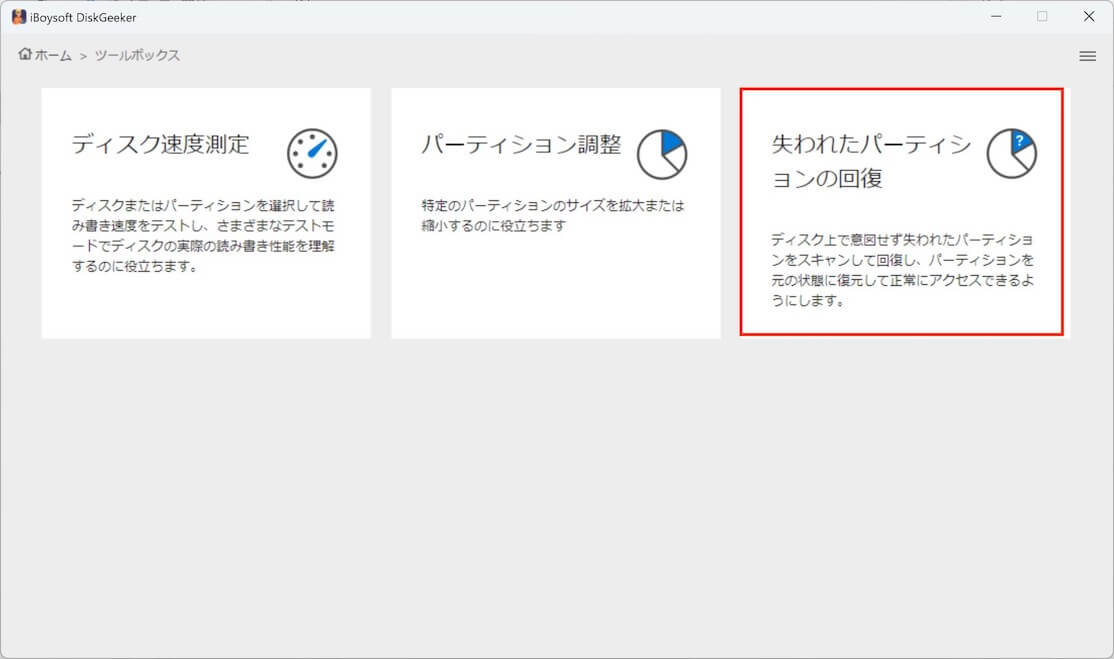Screen dimensions: 1114x659
Task: Open the パーティション調整 card title
Action: [521, 145]
